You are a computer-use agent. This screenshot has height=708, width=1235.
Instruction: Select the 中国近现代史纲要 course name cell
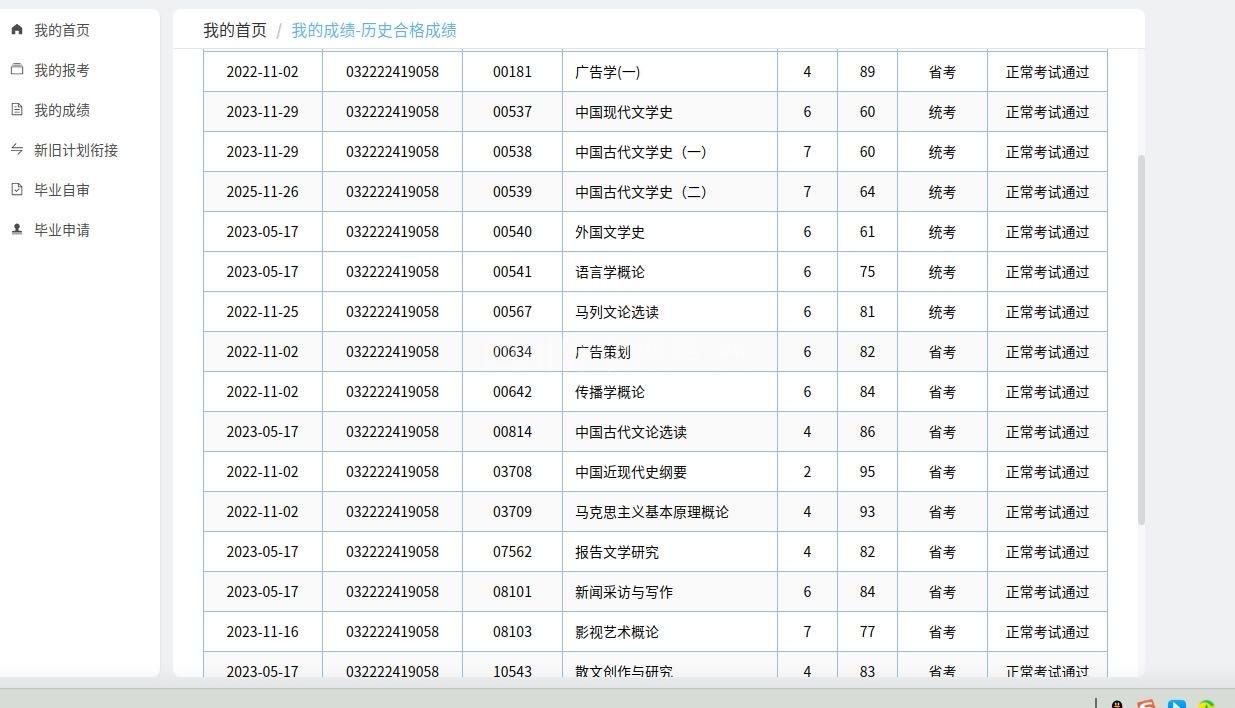(x=631, y=472)
